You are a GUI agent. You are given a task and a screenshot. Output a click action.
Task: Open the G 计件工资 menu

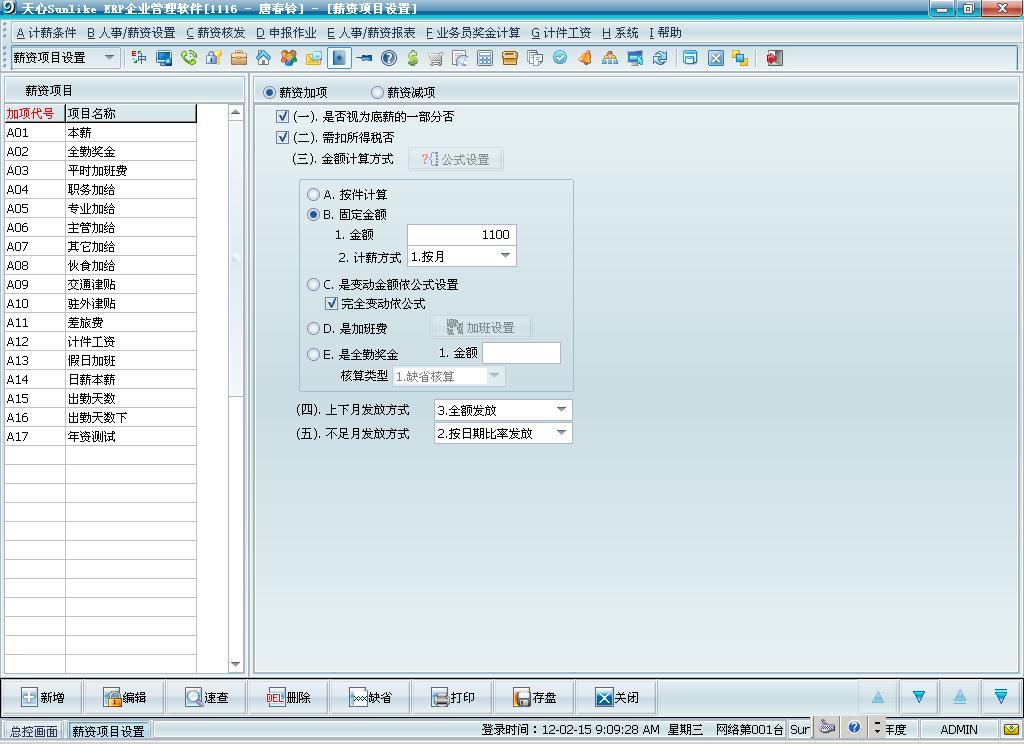point(561,33)
